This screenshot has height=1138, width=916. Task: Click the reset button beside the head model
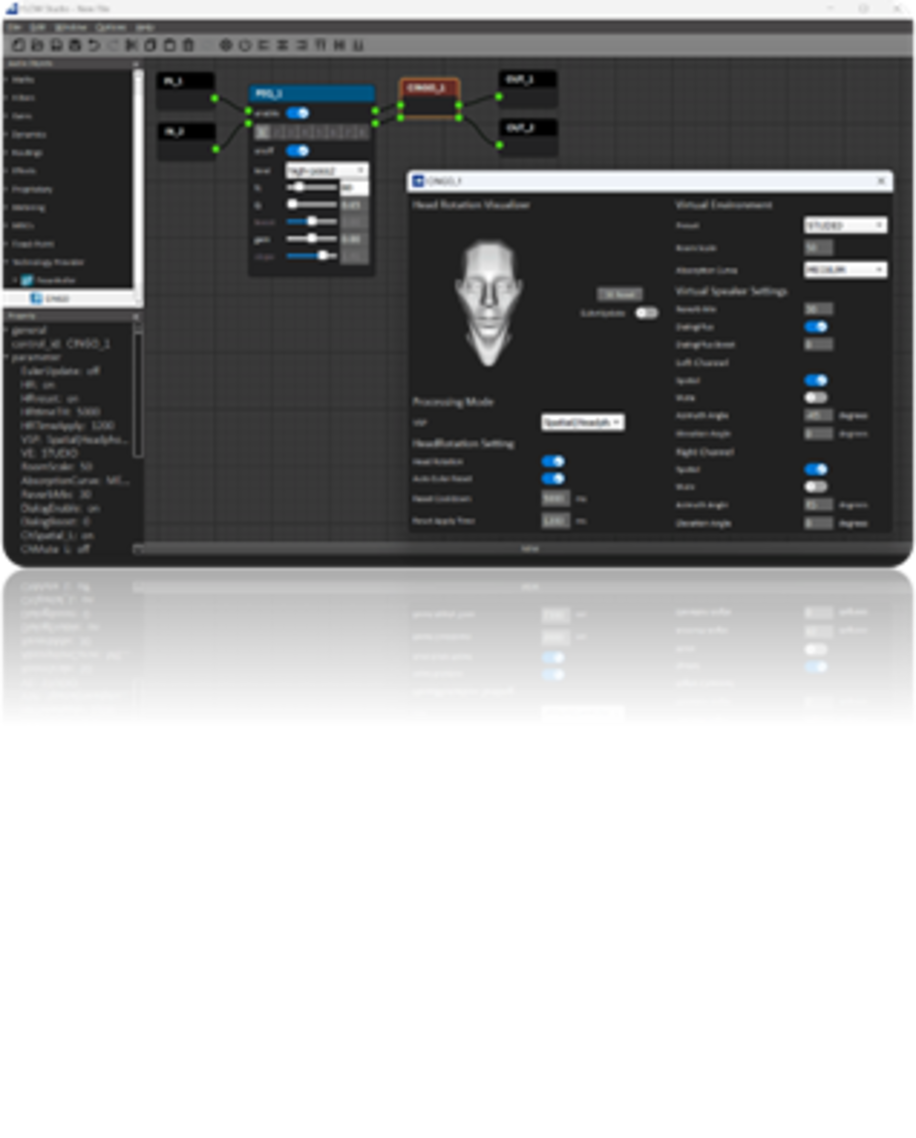click(619, 294)
